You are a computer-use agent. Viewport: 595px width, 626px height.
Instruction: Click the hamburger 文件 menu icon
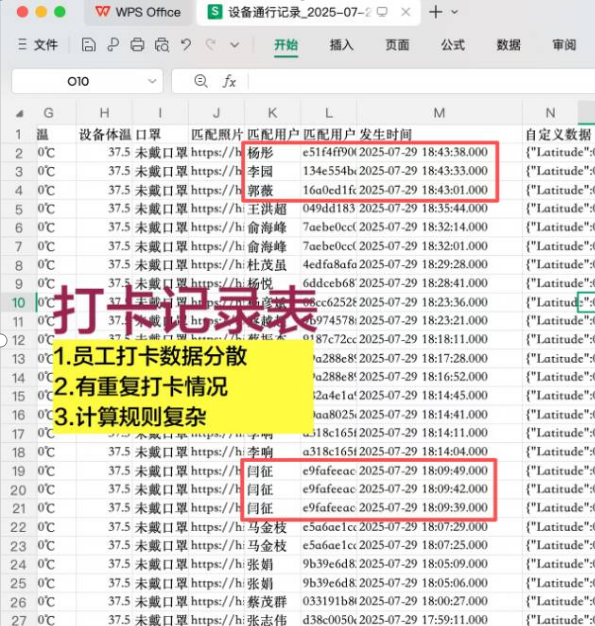[x=22, y=44]
